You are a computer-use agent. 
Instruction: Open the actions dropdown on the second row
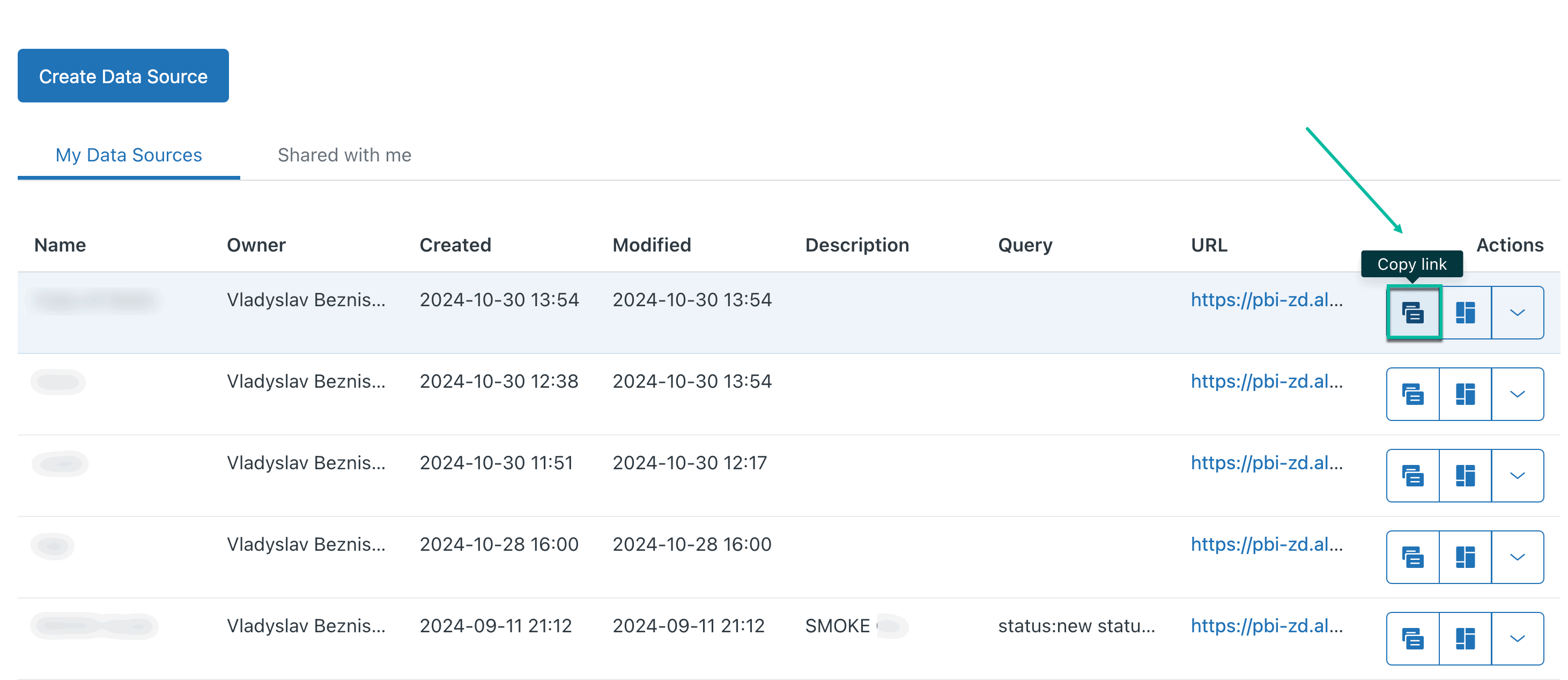pos(1517,394)
